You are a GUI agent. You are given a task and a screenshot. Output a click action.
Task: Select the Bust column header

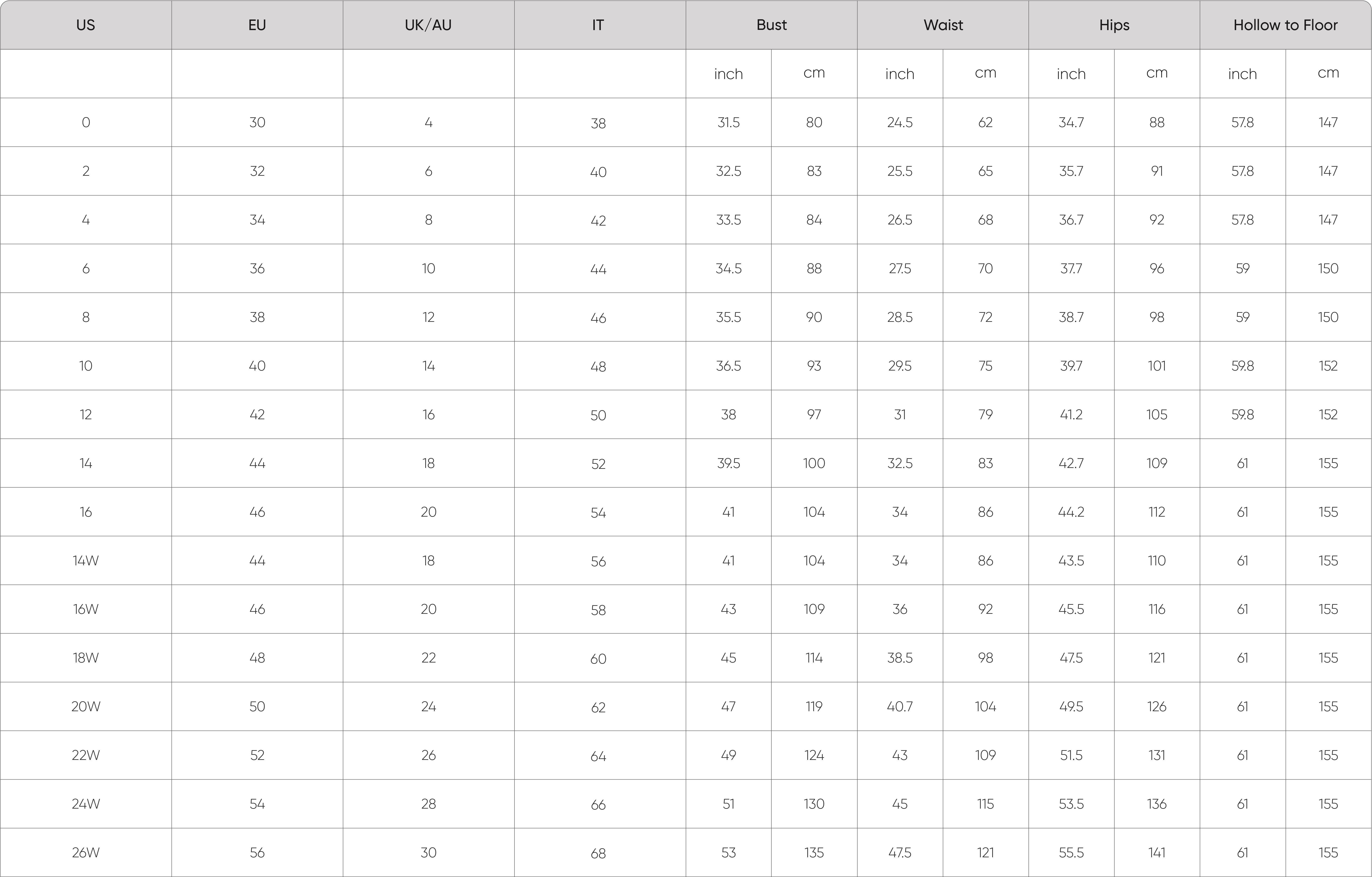click(x=771, y=25)
